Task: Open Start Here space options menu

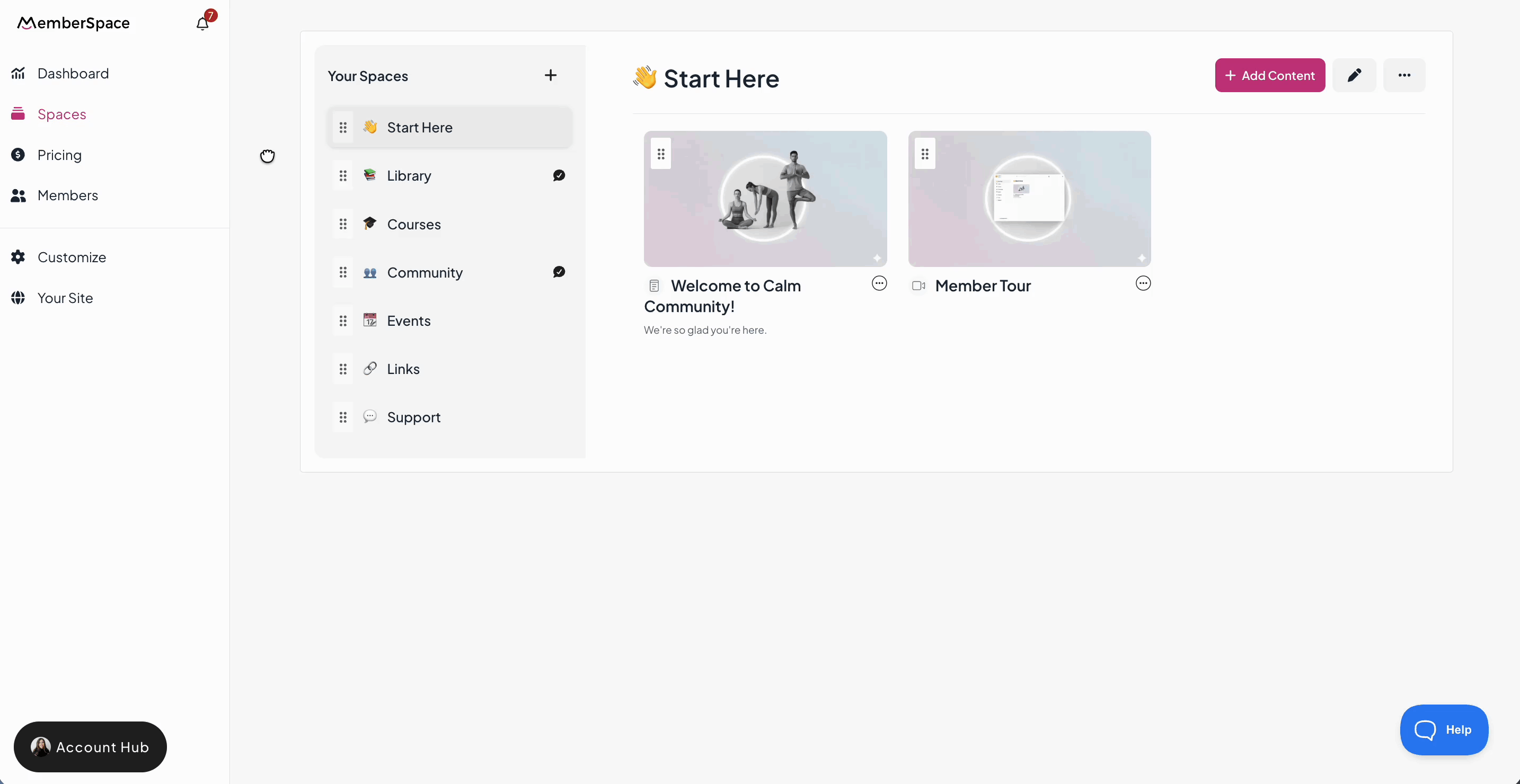Action: 1404,75
